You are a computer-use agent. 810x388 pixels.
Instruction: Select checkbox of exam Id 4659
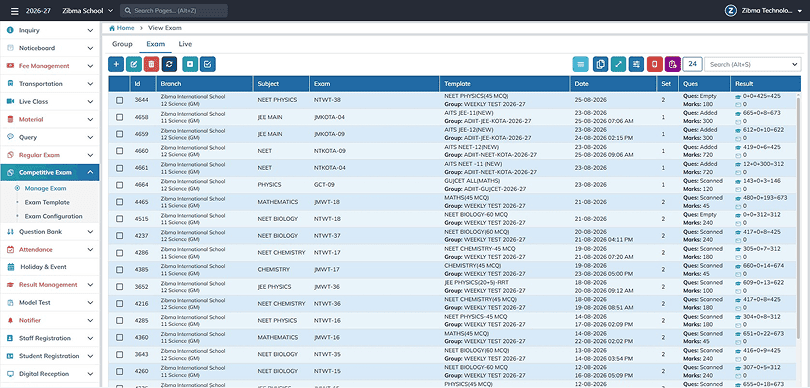pos(119,134)
